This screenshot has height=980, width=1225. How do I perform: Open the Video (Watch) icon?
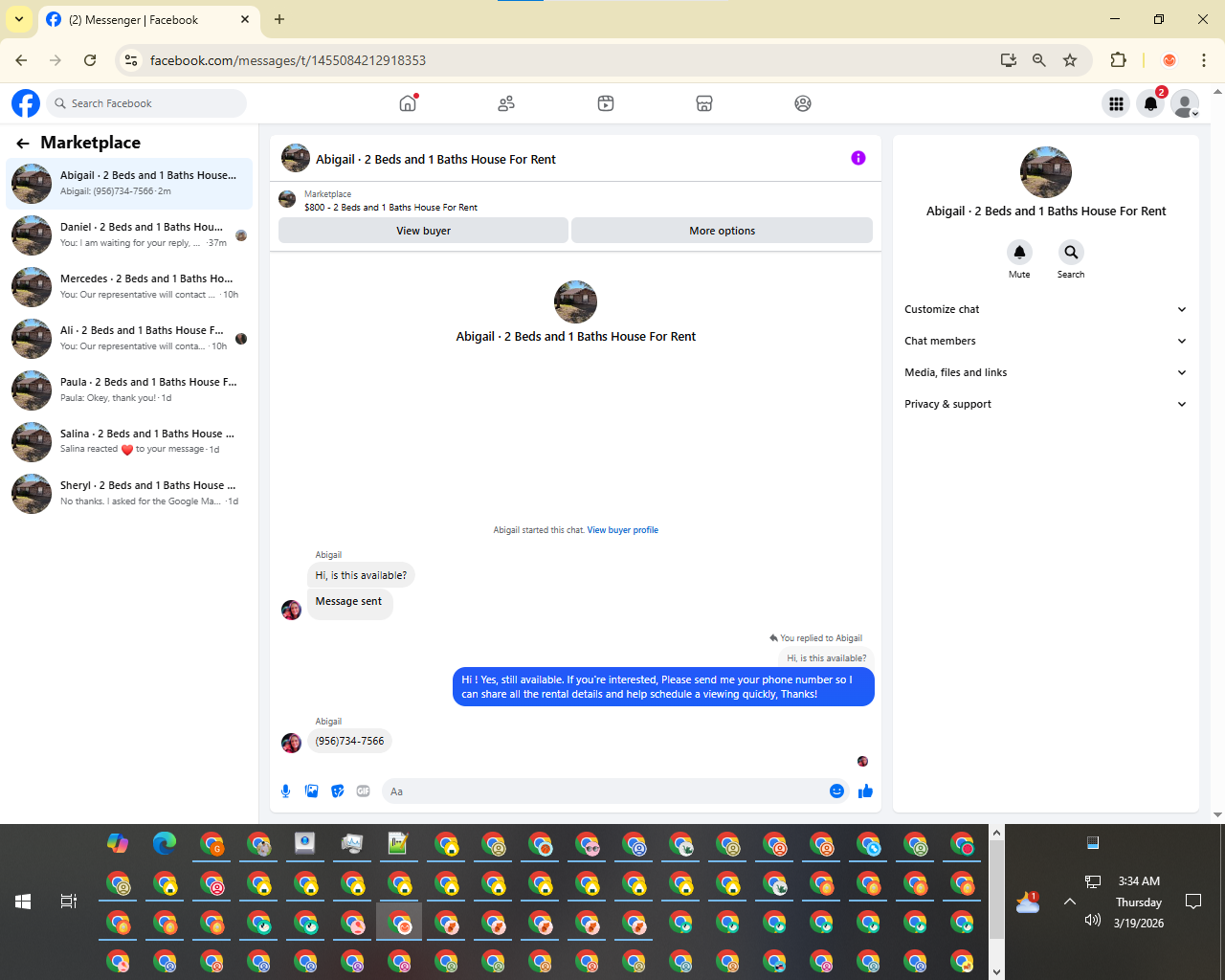click(606, 103)
